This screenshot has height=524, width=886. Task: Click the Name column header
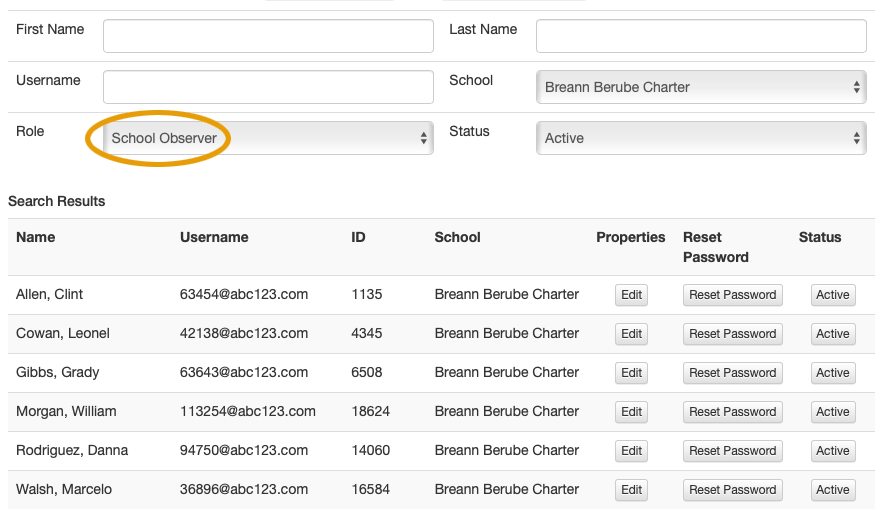[36, 237]
